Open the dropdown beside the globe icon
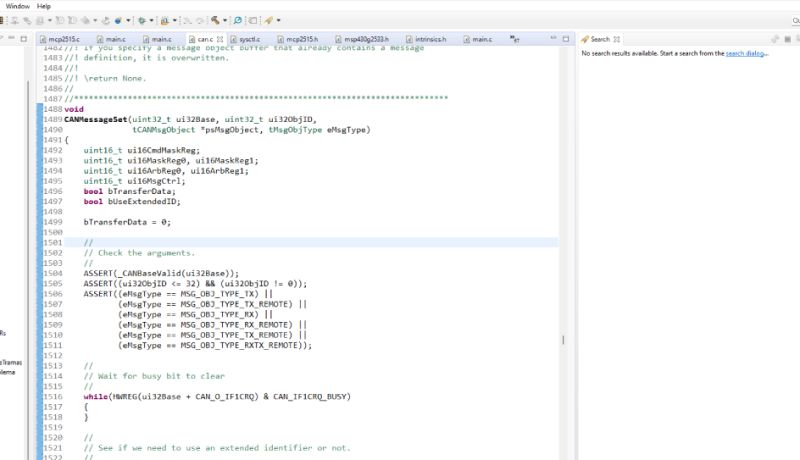Viewport: 800px width, 460px height. 128,21
